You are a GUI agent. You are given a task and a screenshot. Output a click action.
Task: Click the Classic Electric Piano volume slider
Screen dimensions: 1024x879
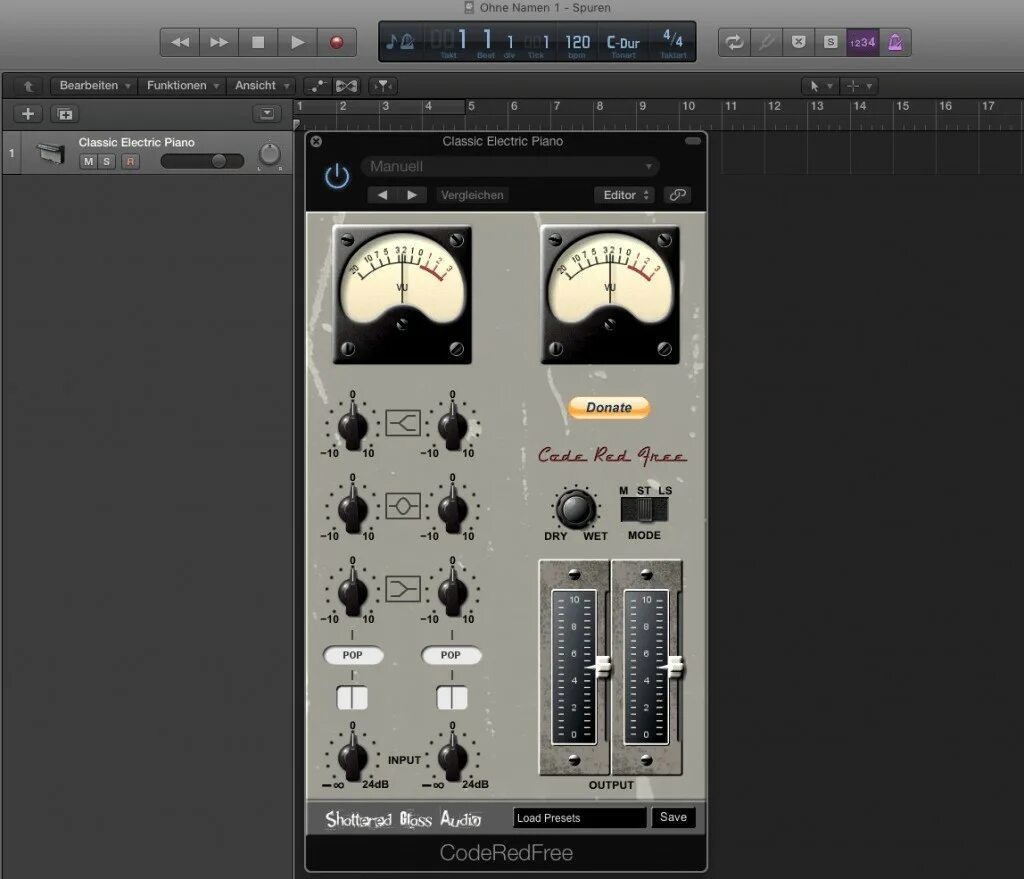[202, 161]
